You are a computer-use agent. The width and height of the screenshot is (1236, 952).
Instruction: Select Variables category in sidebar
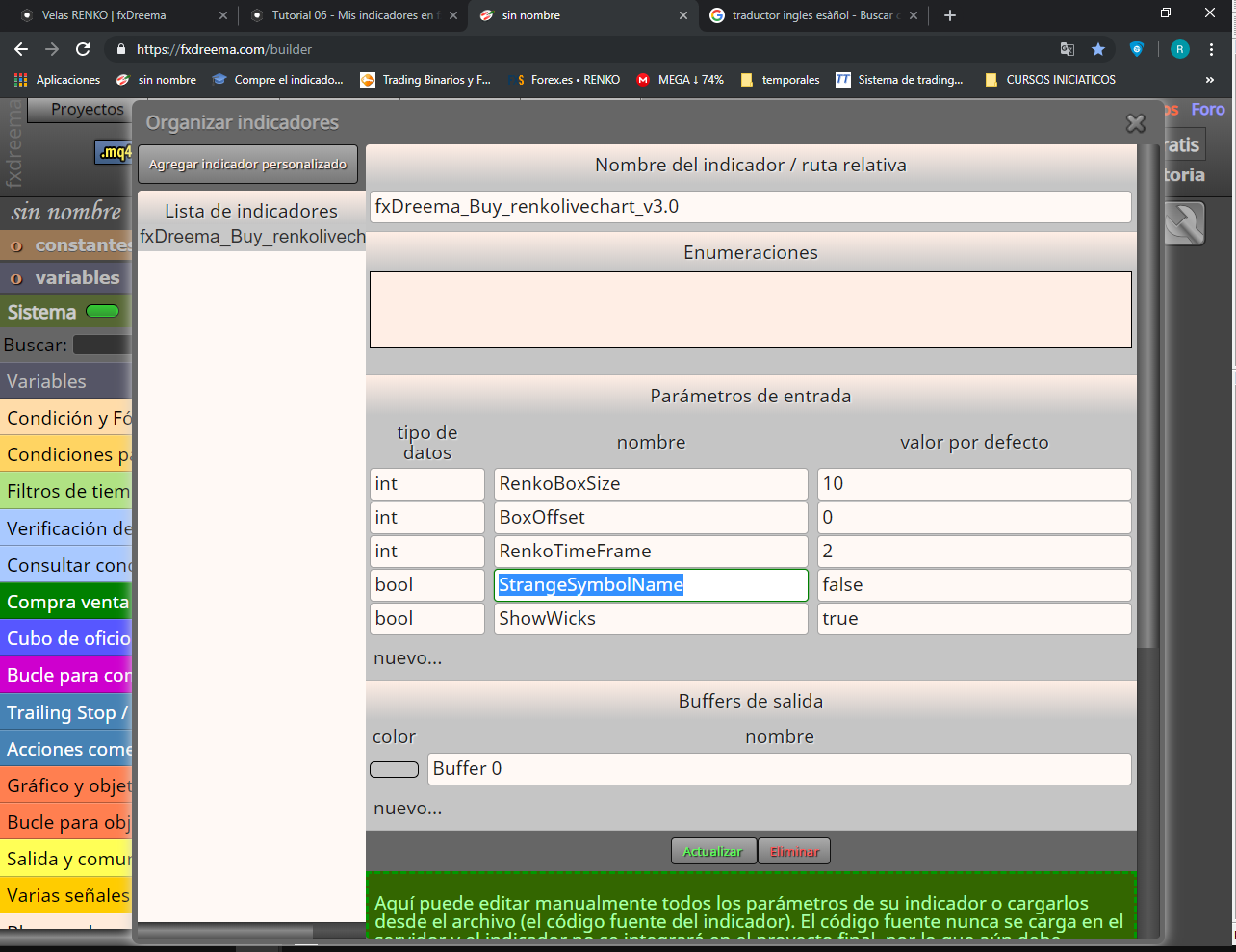point(65,381)
